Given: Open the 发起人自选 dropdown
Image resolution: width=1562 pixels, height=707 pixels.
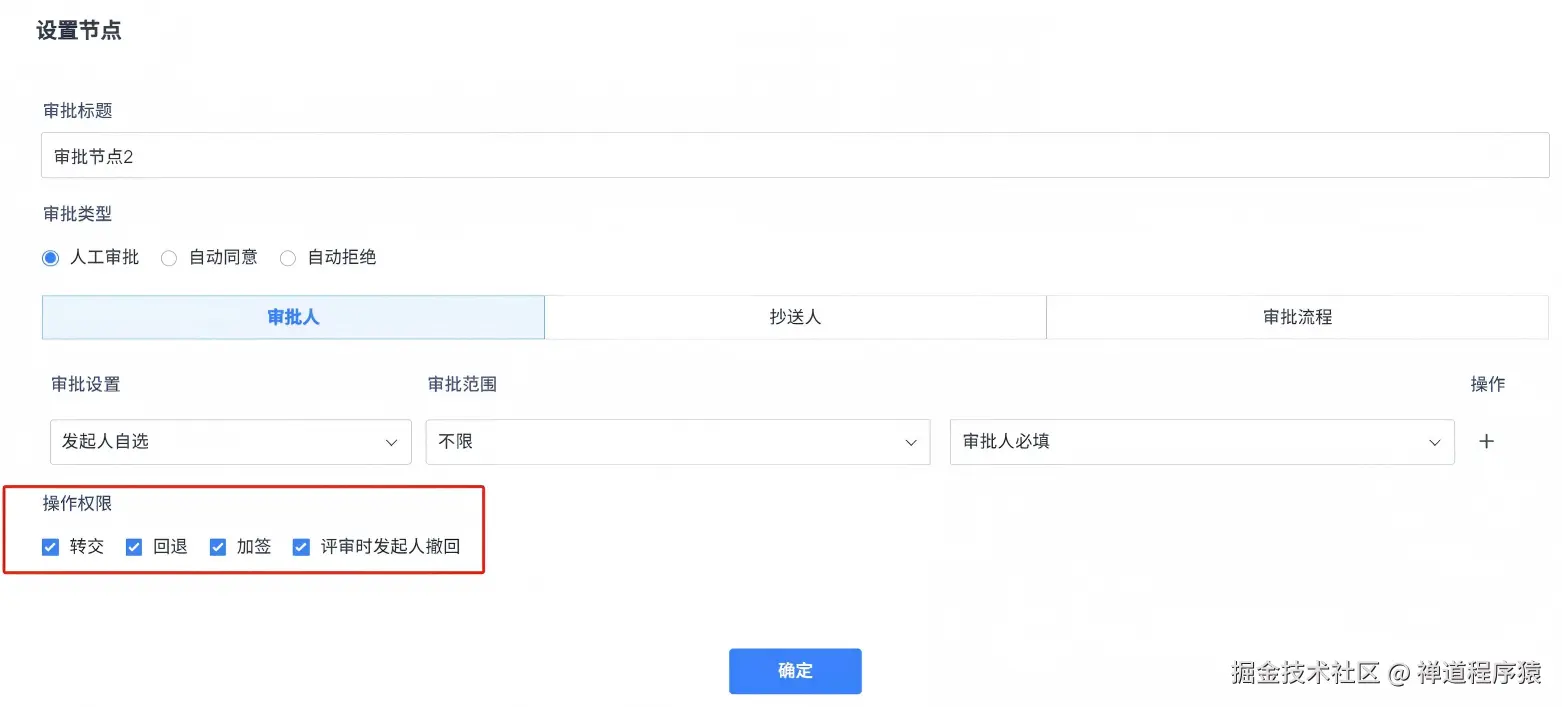Looking at the screenshot, I should [230, 441].
